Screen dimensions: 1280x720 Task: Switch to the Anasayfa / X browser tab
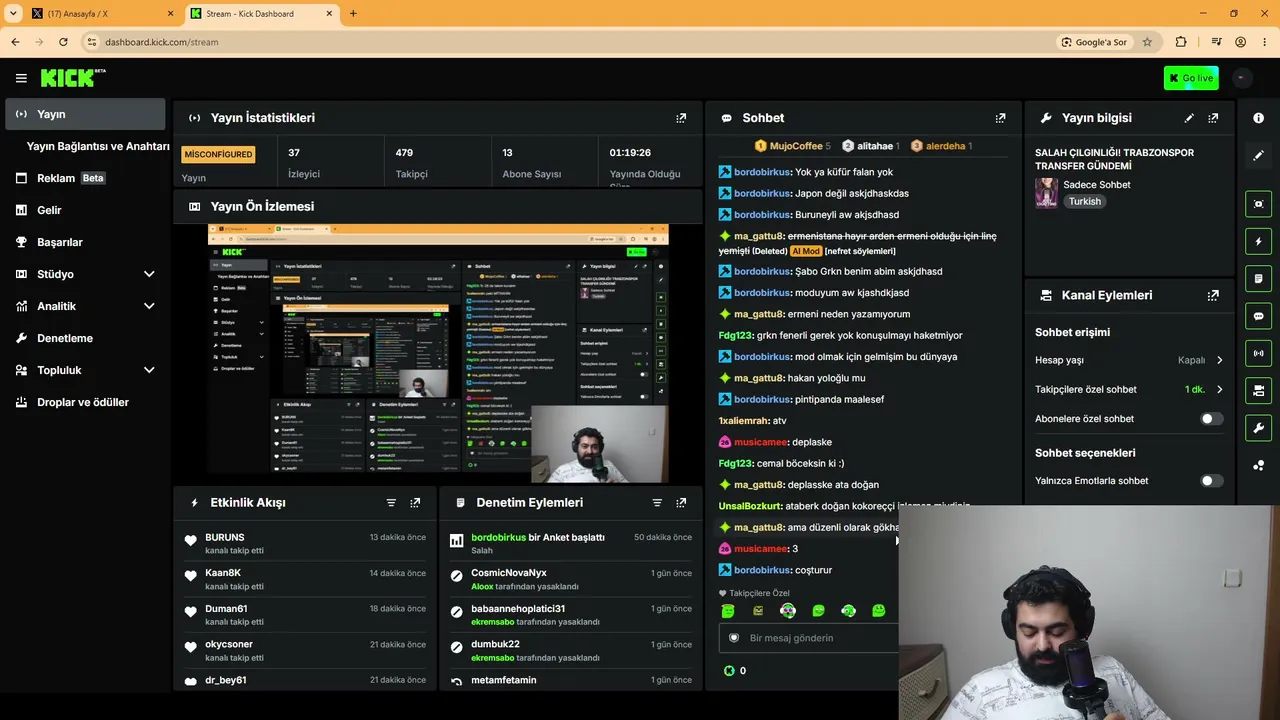pyautogui.click(x=102, y=14)
